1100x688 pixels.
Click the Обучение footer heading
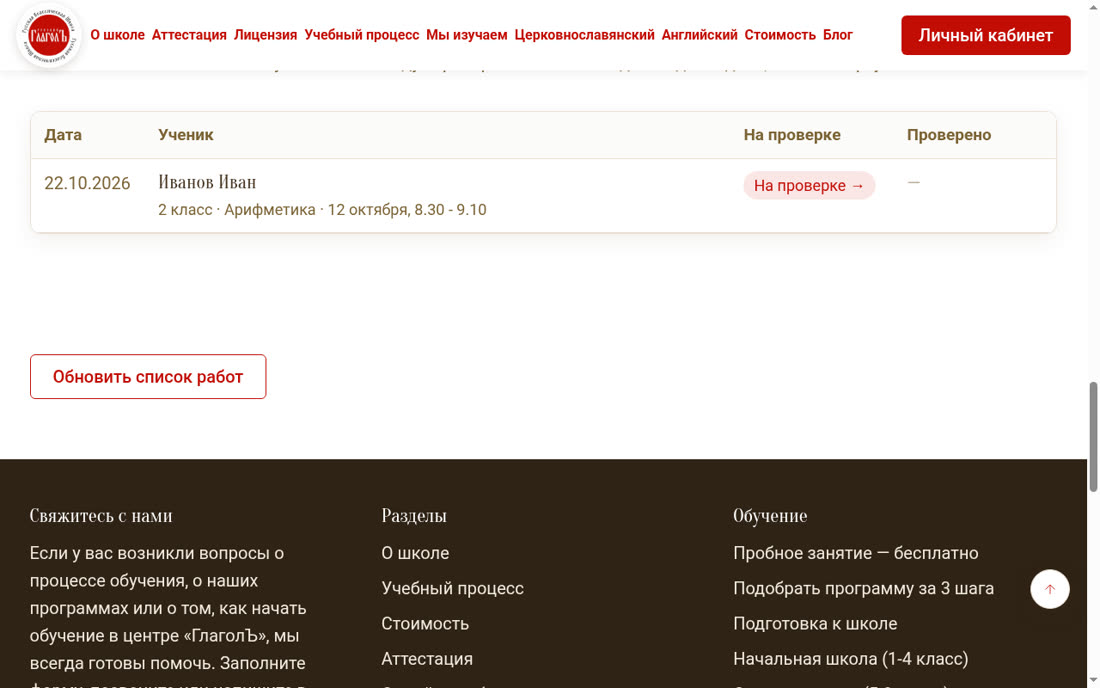click(x=770, y=515)
